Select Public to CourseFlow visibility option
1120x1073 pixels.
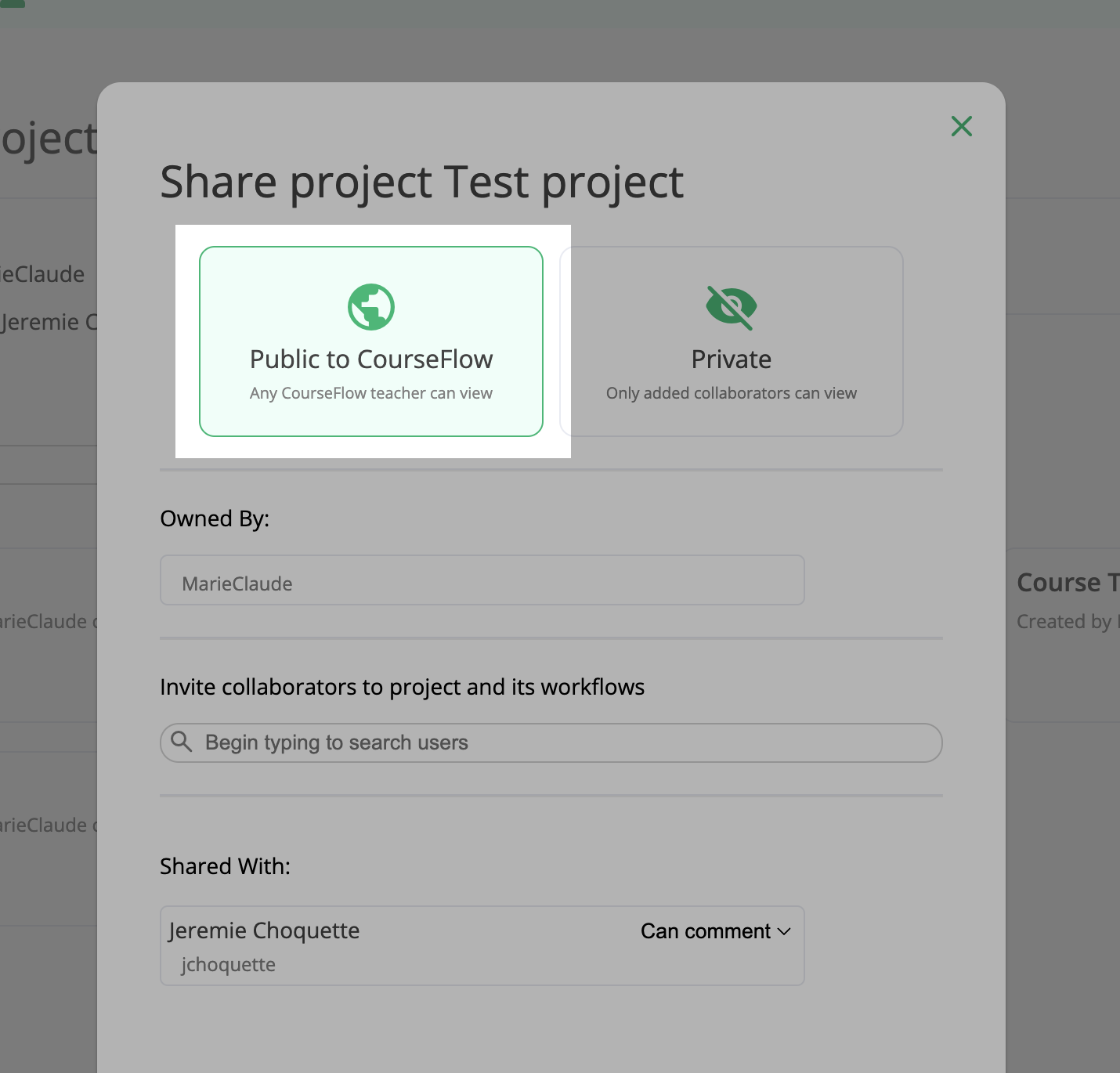pos(371,341)
